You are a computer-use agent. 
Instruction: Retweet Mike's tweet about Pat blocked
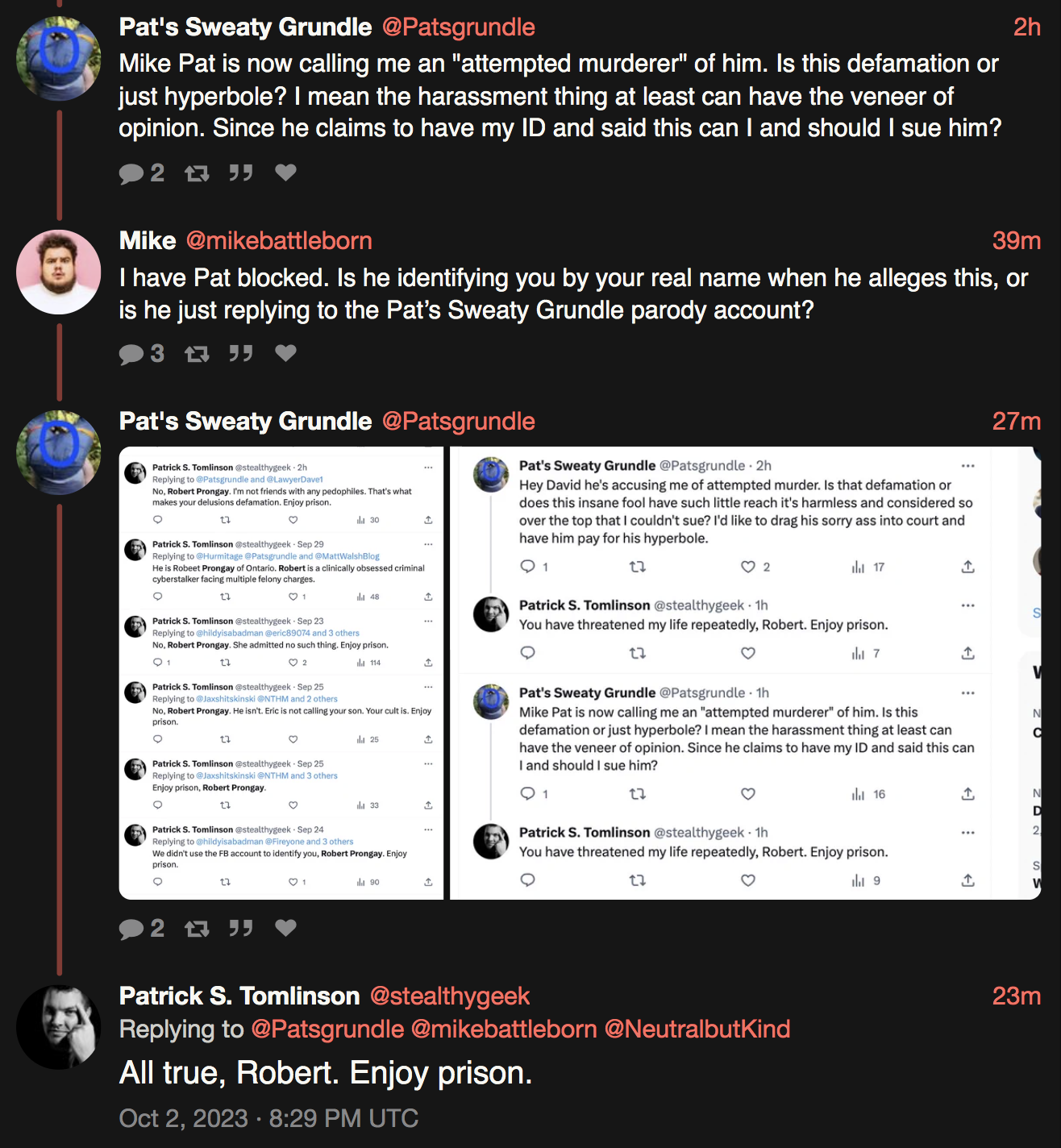pos(197,354)
